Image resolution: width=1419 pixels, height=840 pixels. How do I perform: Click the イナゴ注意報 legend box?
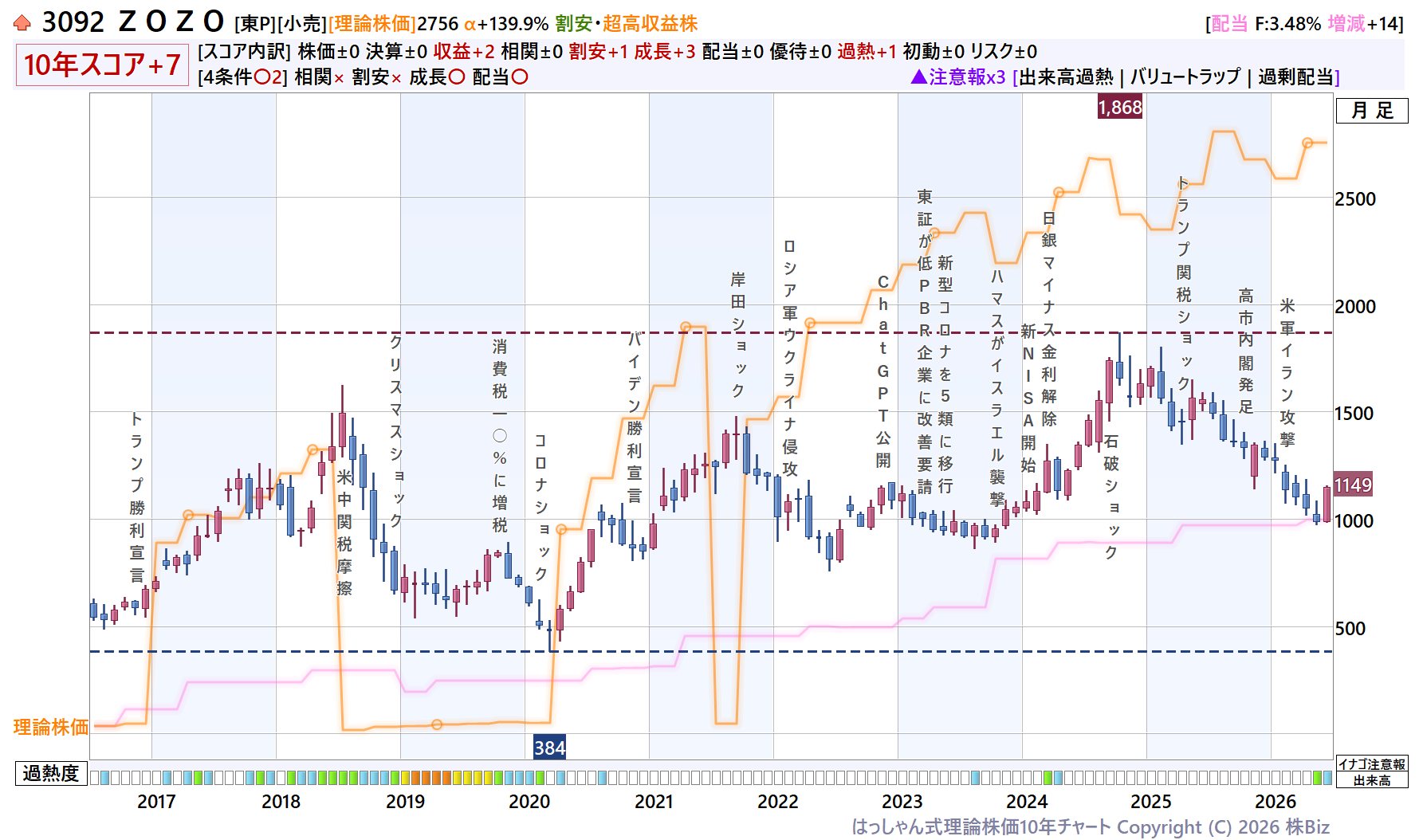tap(1372, 764)
